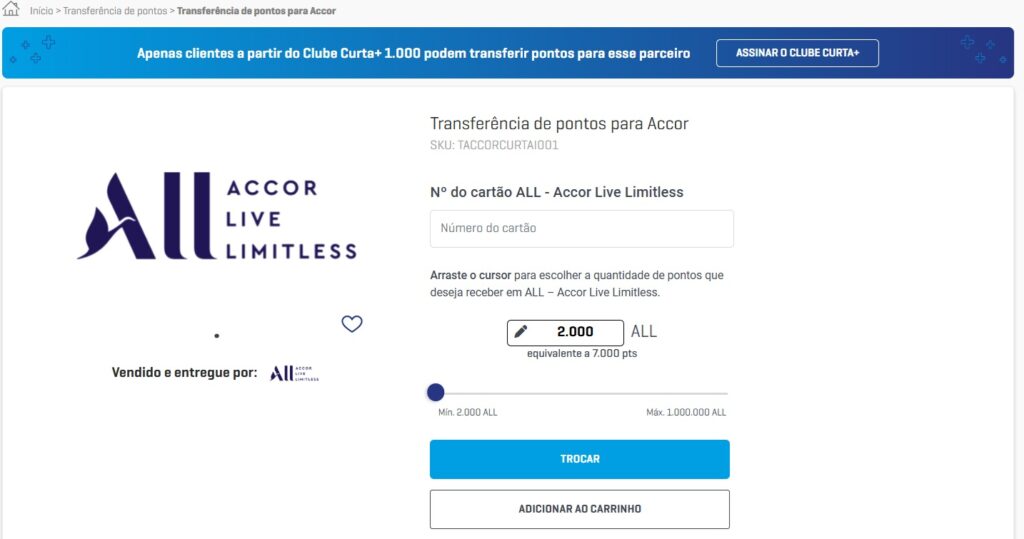The width and height of the screenshot is (1024, 539).
Task: Click the slider track near the maximum end
Action: click(715, 394)
